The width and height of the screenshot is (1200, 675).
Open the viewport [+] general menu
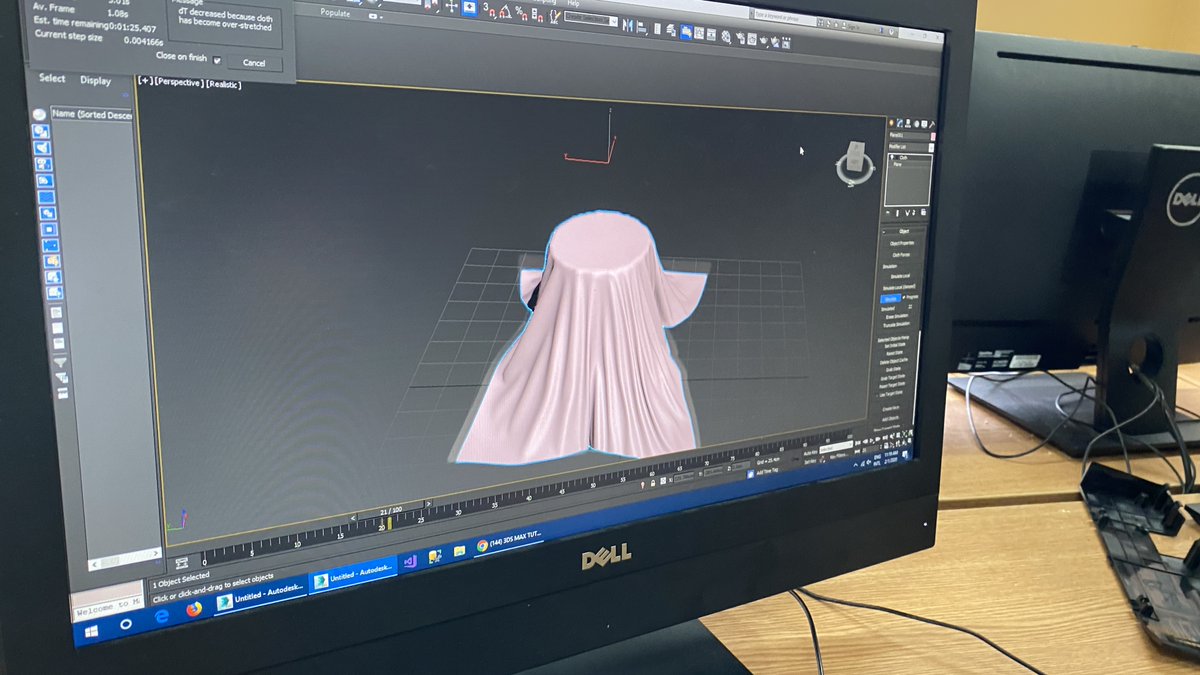145,81
